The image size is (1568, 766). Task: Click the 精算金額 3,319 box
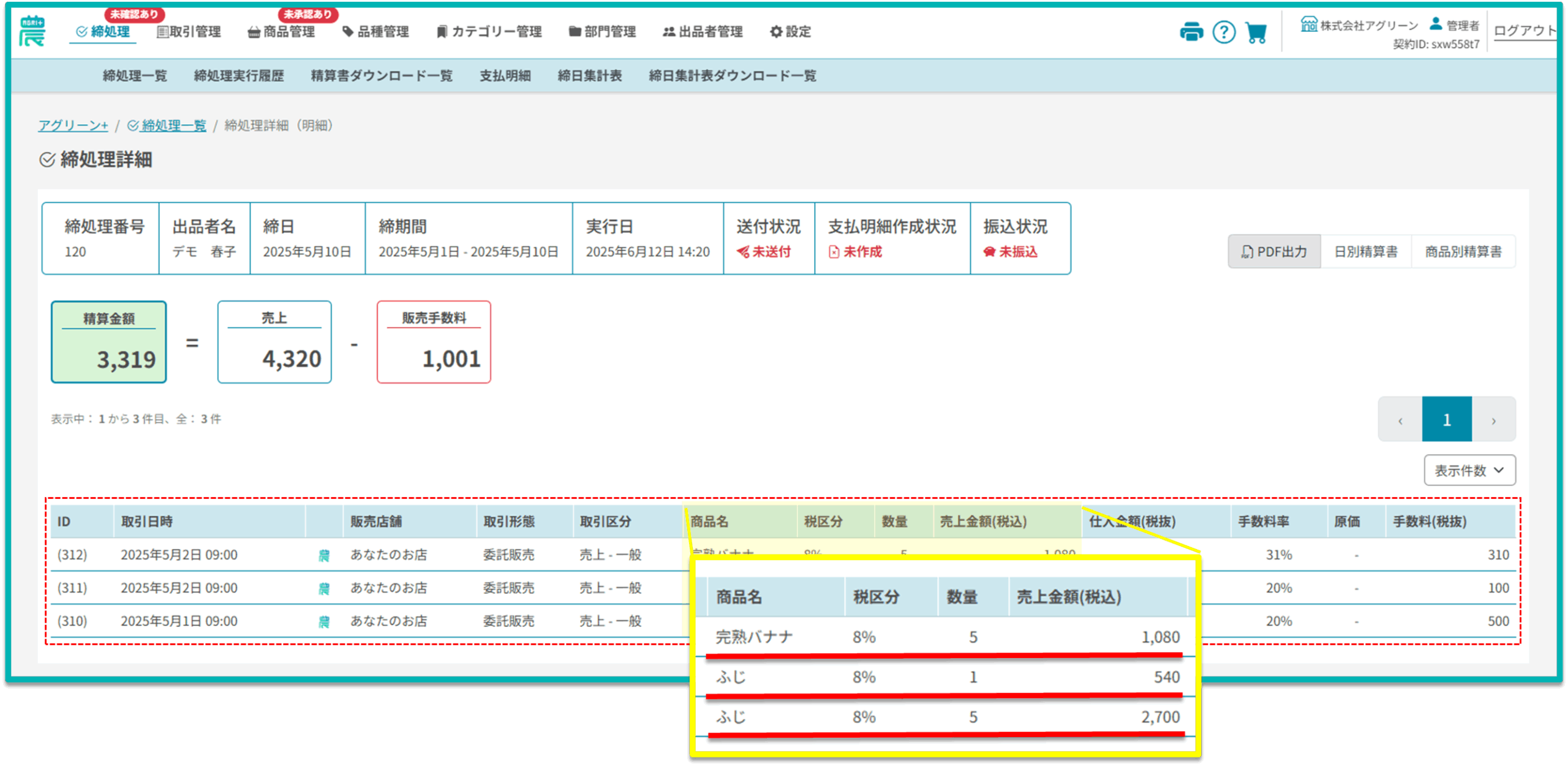108,342
